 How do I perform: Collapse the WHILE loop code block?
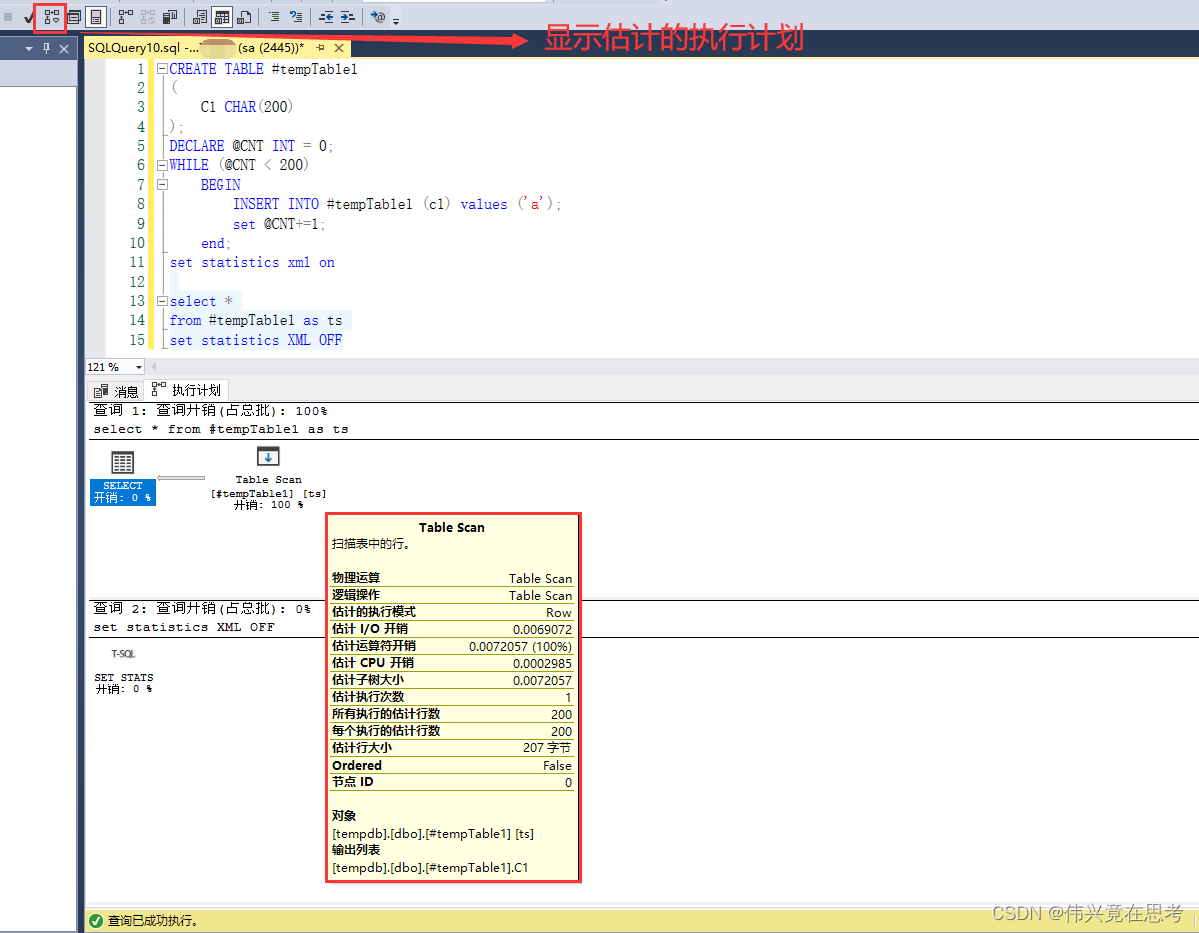coord(162,164)
